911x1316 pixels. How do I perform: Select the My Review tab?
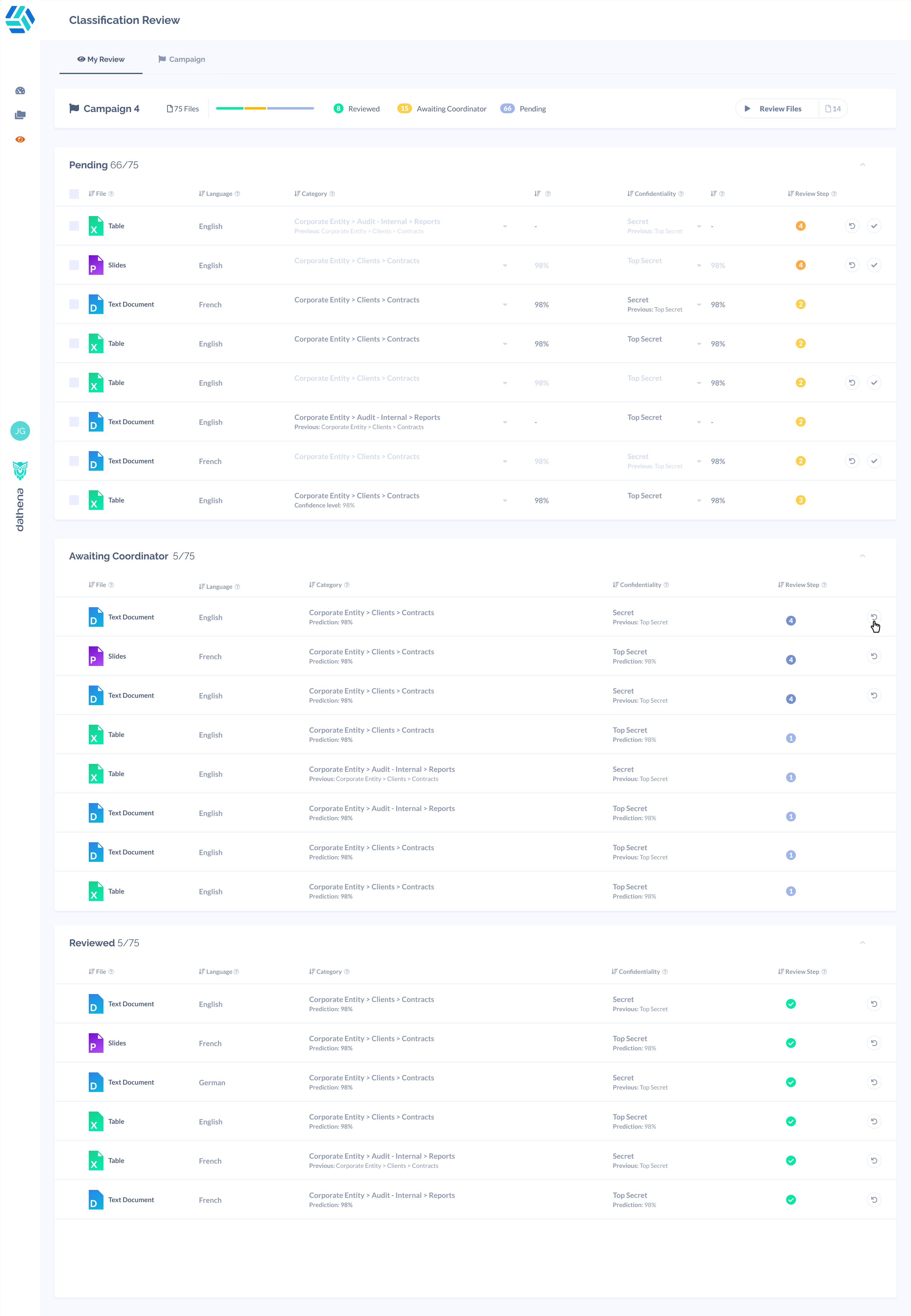[x=101, y=59]
